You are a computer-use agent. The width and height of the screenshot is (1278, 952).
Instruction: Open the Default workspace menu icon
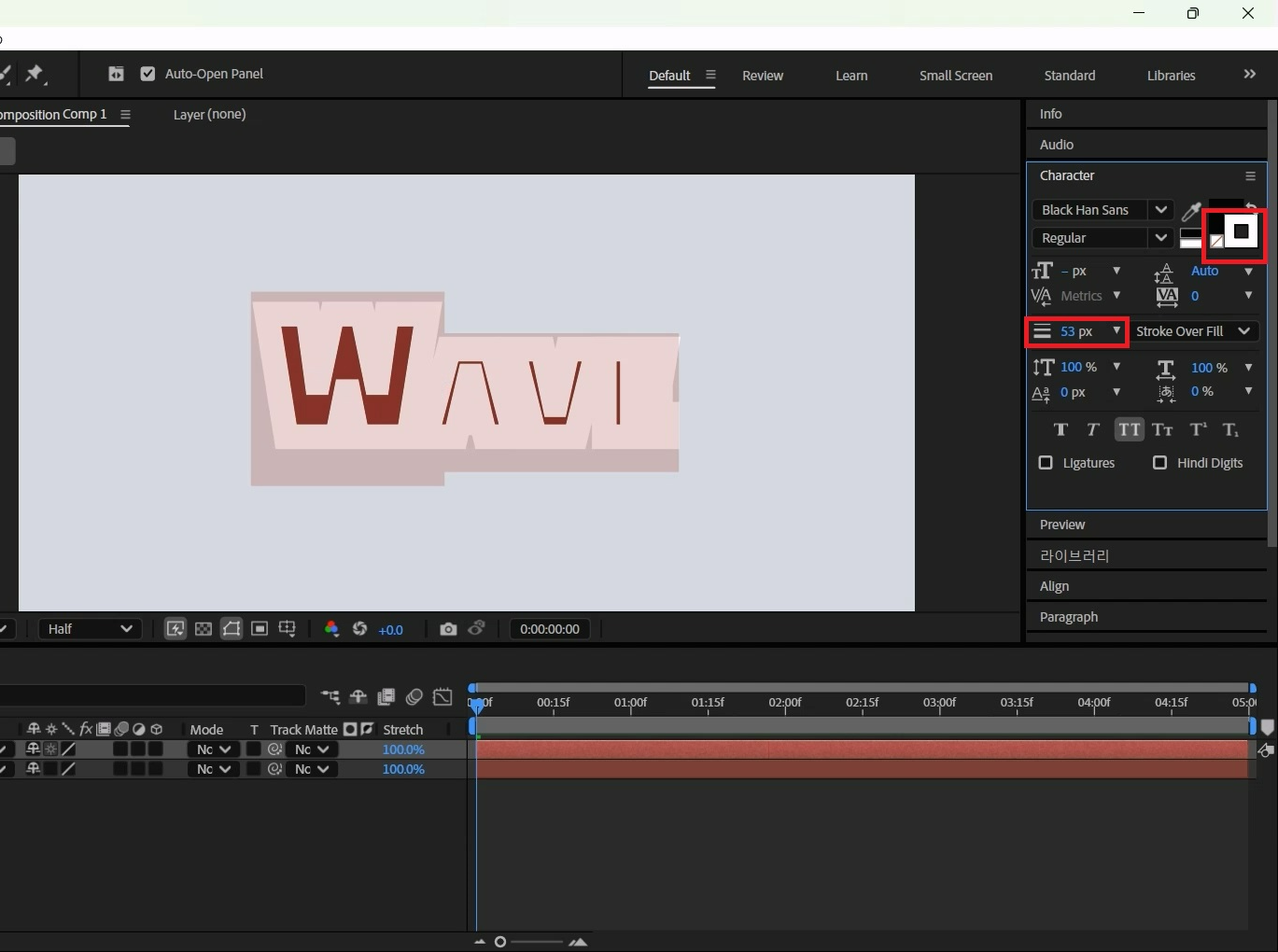710,75
